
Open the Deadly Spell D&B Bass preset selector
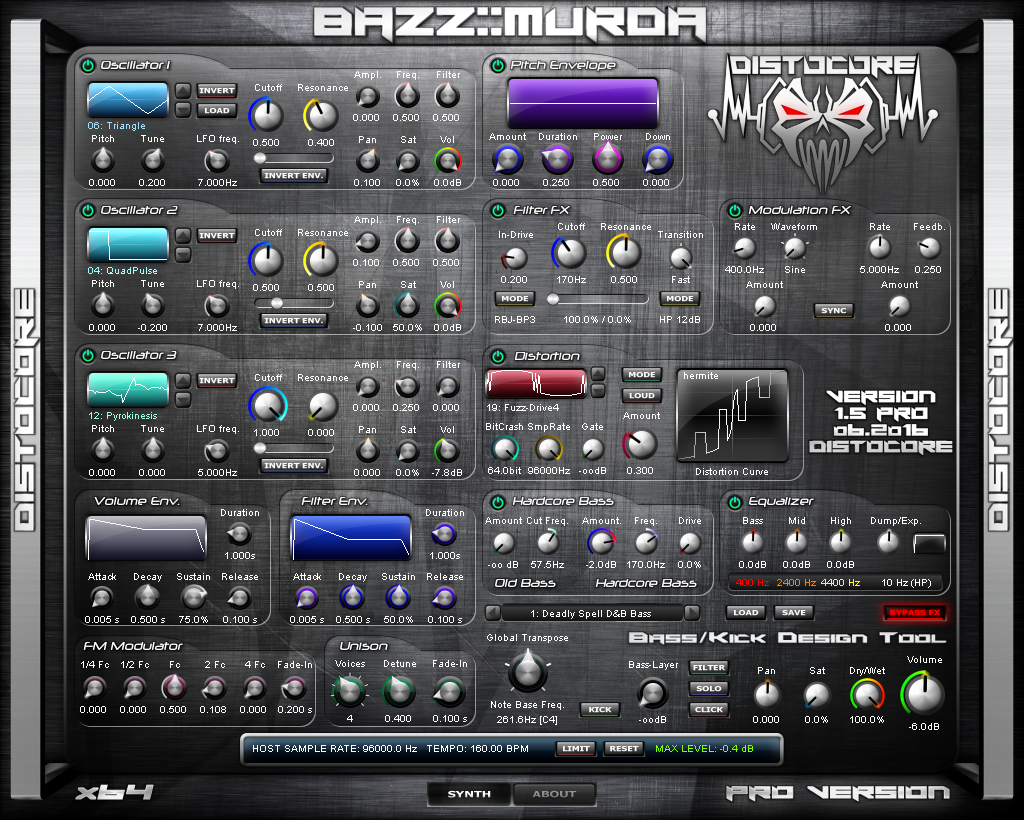592,614
